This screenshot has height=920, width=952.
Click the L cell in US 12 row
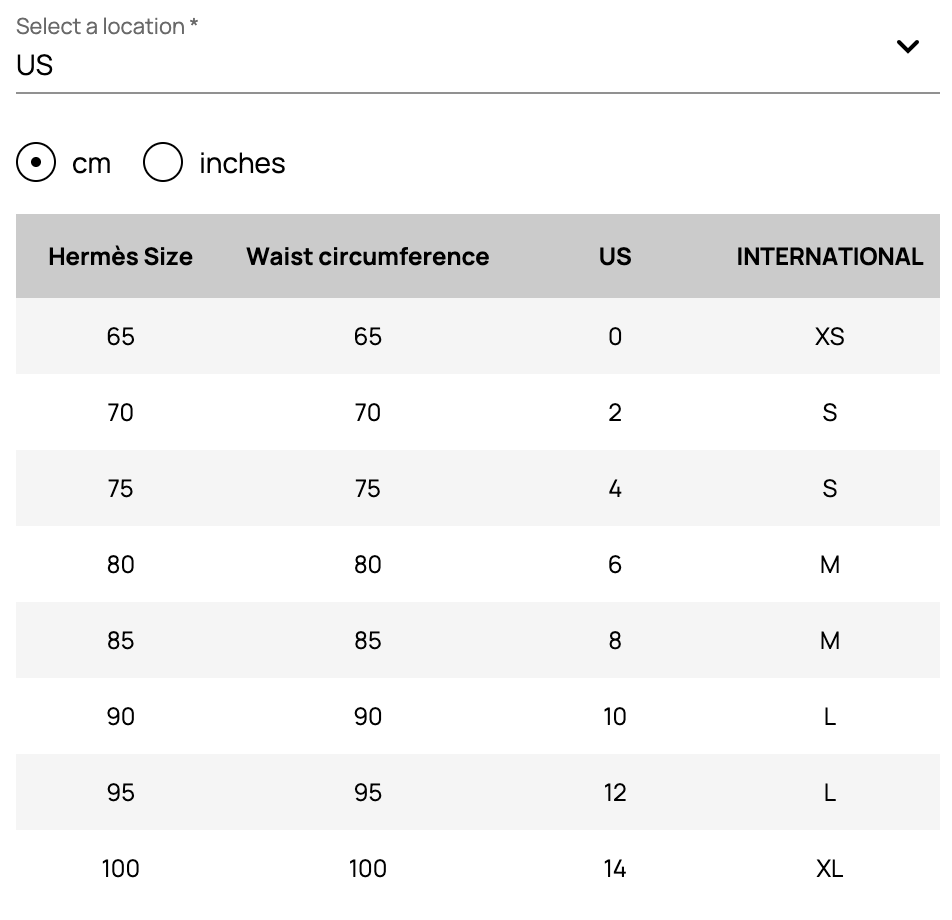point(829,792)
